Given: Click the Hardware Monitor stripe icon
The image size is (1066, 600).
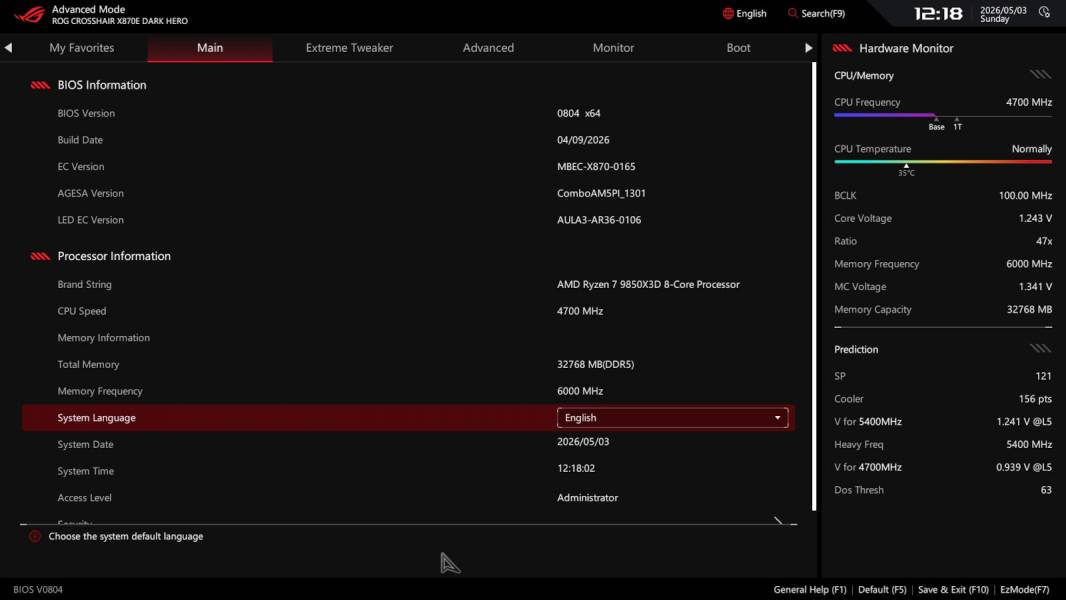Looking at the screenshot, I should pos(842,48).
